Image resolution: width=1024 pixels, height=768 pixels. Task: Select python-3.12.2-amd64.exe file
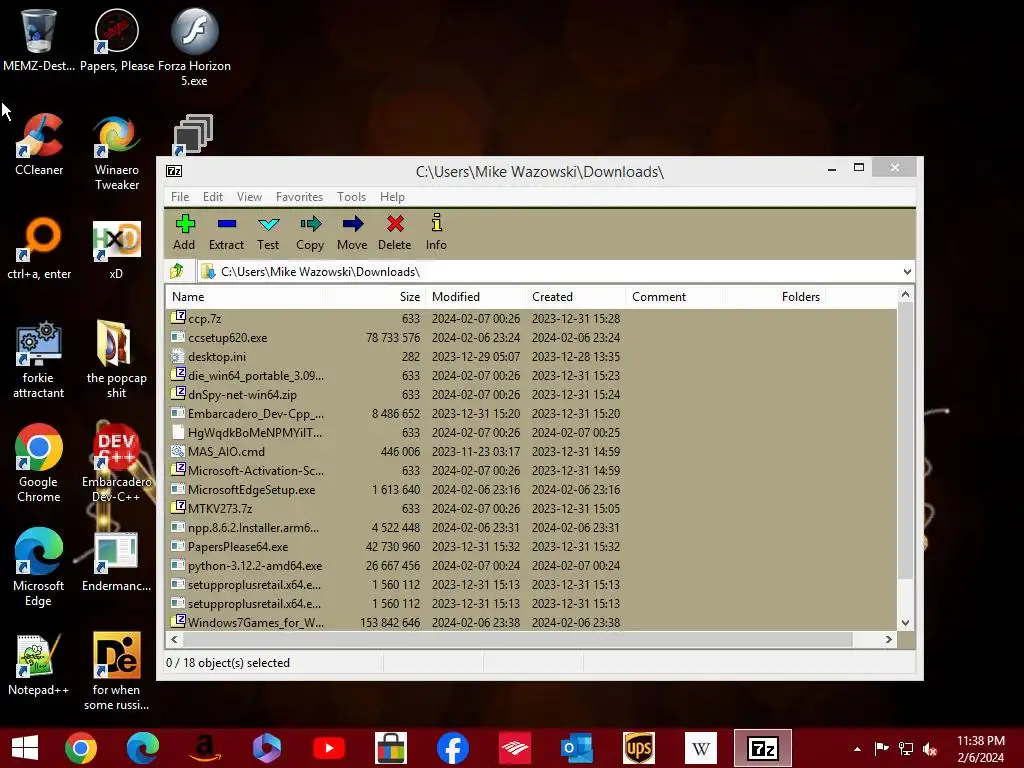click(255, 566)
